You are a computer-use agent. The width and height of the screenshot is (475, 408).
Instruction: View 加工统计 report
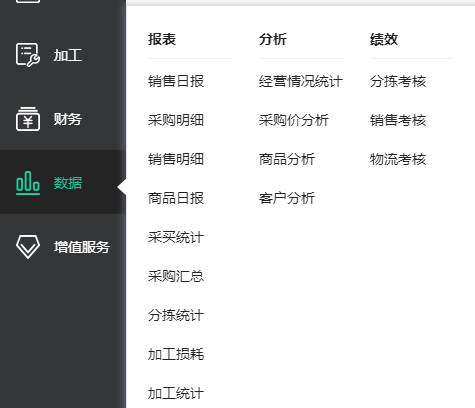click(x=176, y=393)
